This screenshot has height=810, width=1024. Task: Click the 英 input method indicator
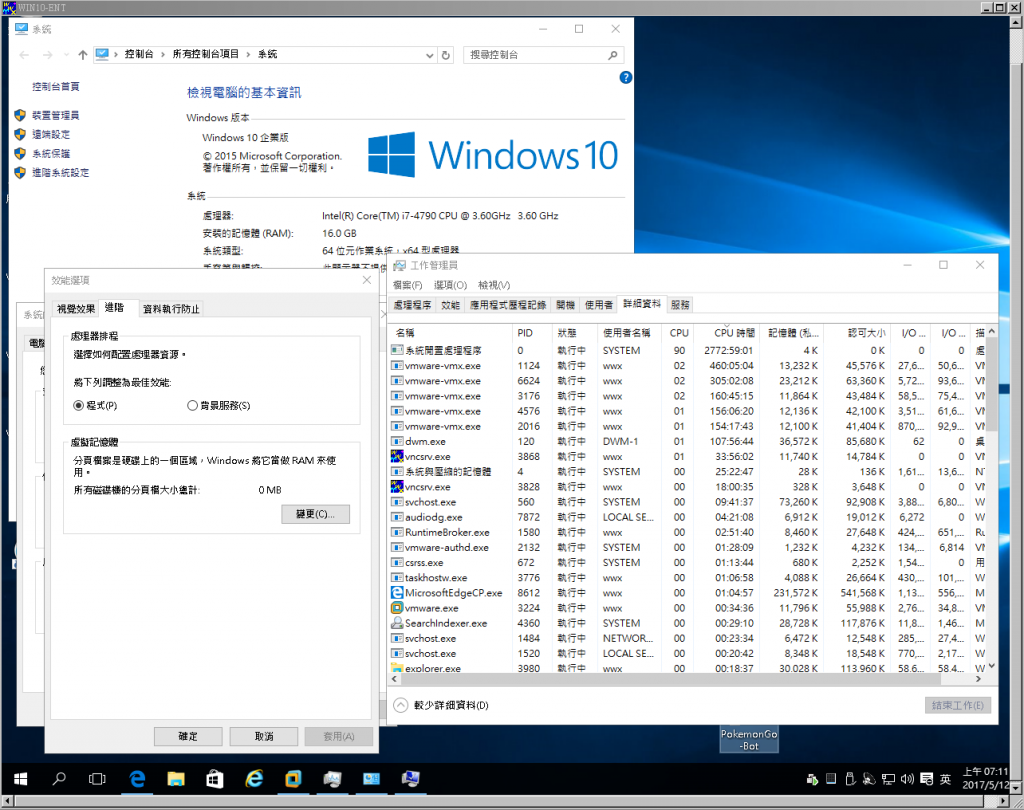pyautogui.click(x=946, y=779)
